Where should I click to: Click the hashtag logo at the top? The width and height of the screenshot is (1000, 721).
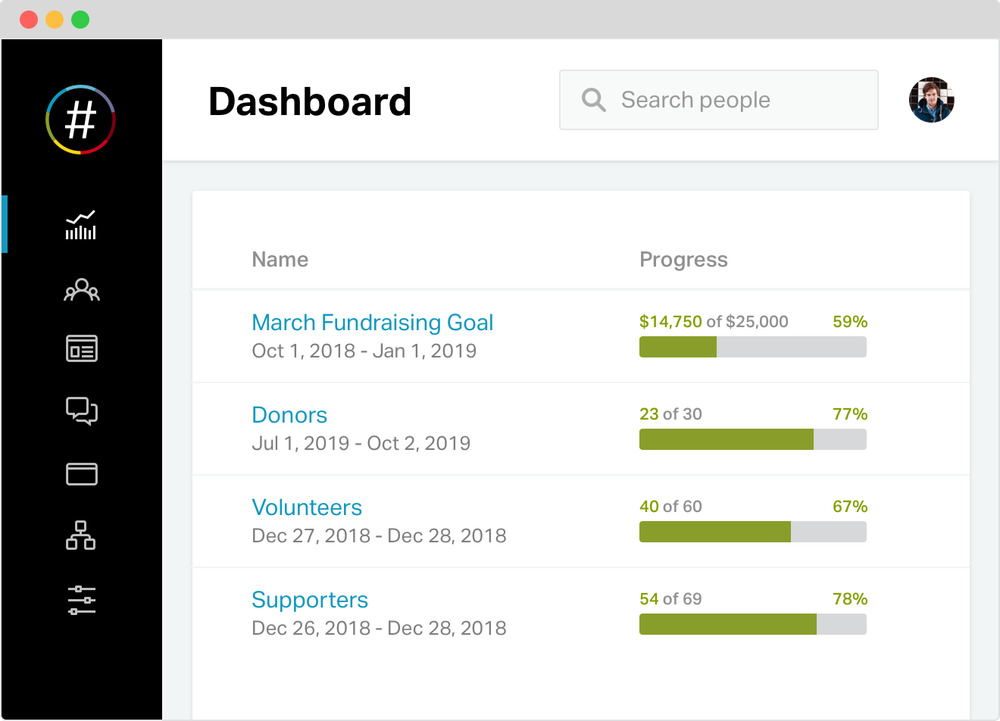point(81,118)
